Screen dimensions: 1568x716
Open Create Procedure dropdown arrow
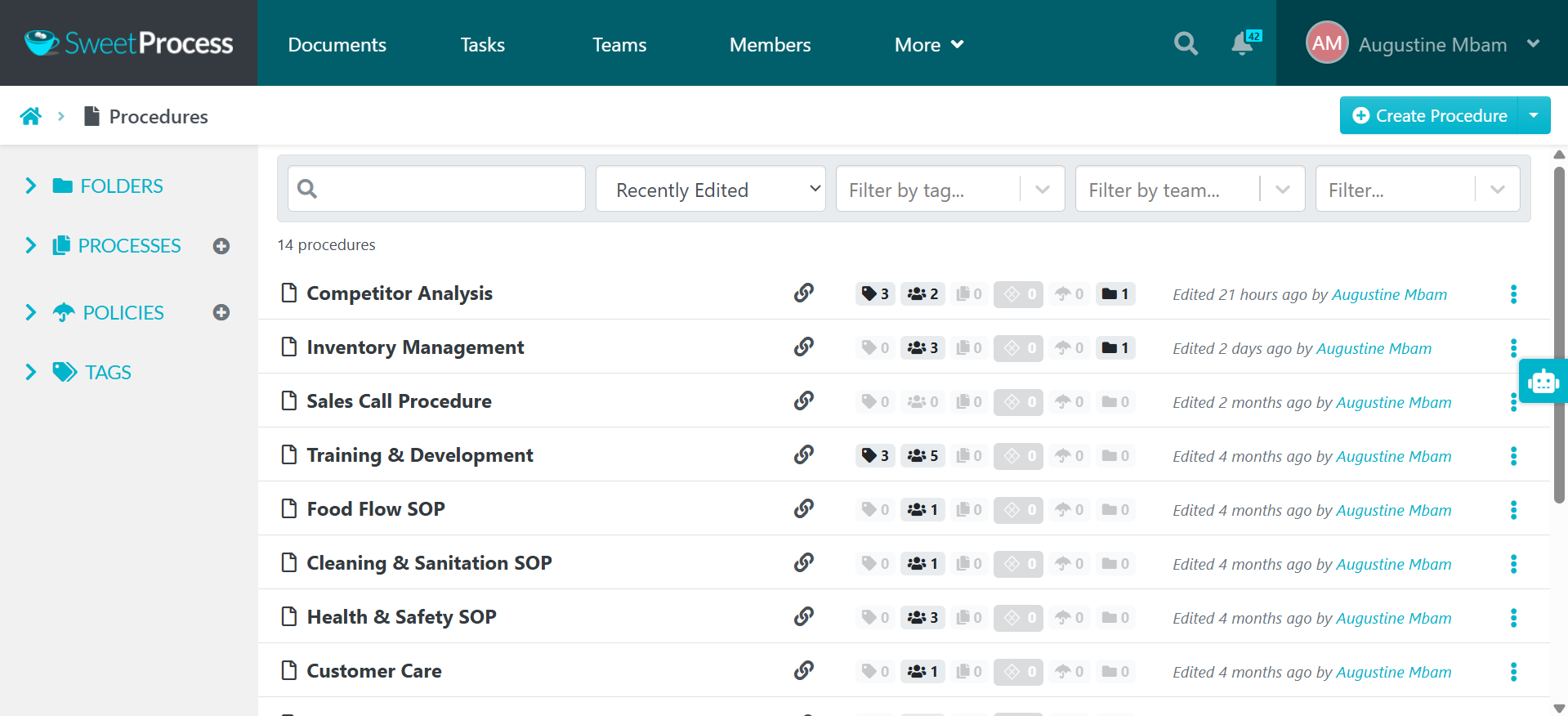pyautogui.click(x=1534, y=116)
